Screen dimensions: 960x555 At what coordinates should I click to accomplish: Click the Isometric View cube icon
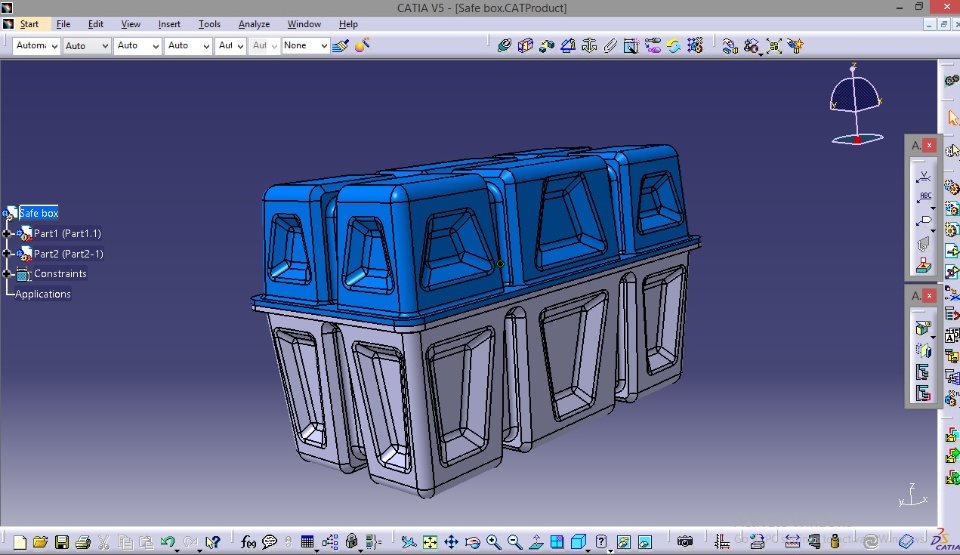coord(578,542)
